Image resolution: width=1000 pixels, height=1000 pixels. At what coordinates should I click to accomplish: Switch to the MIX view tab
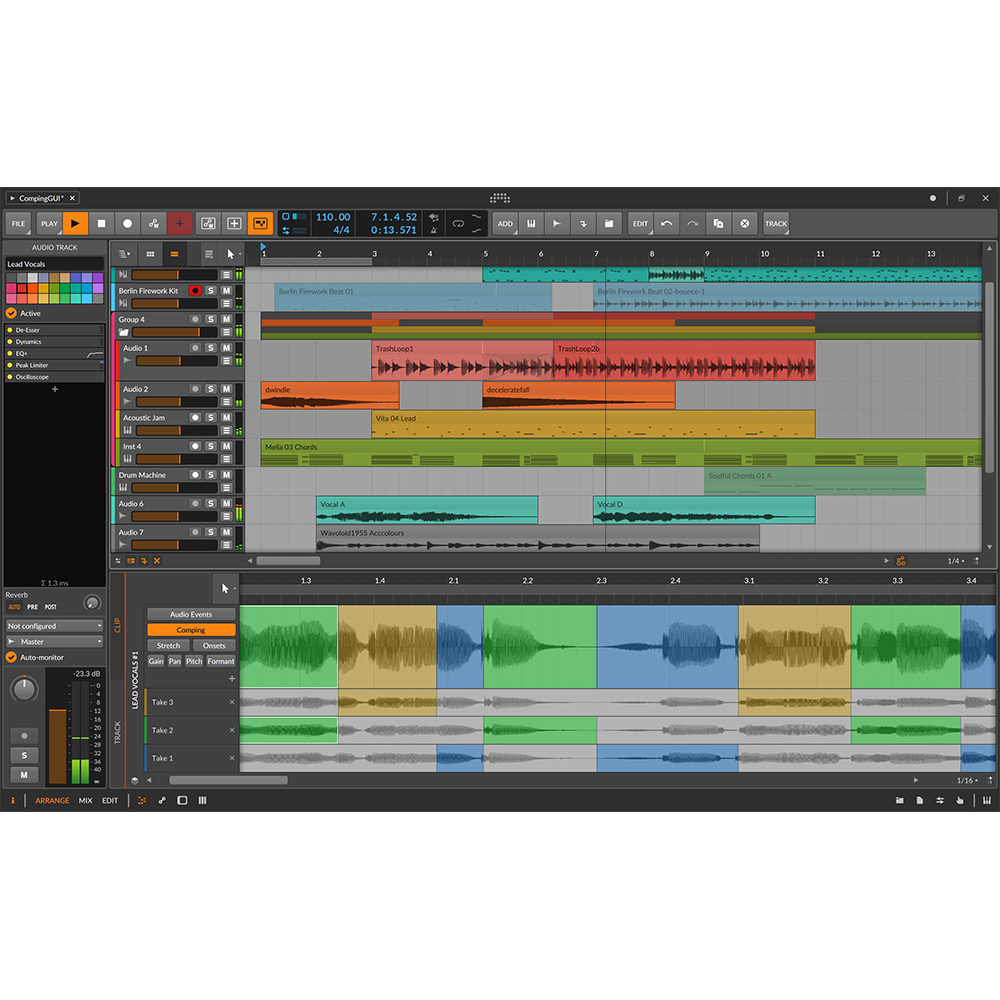point(86,800)
